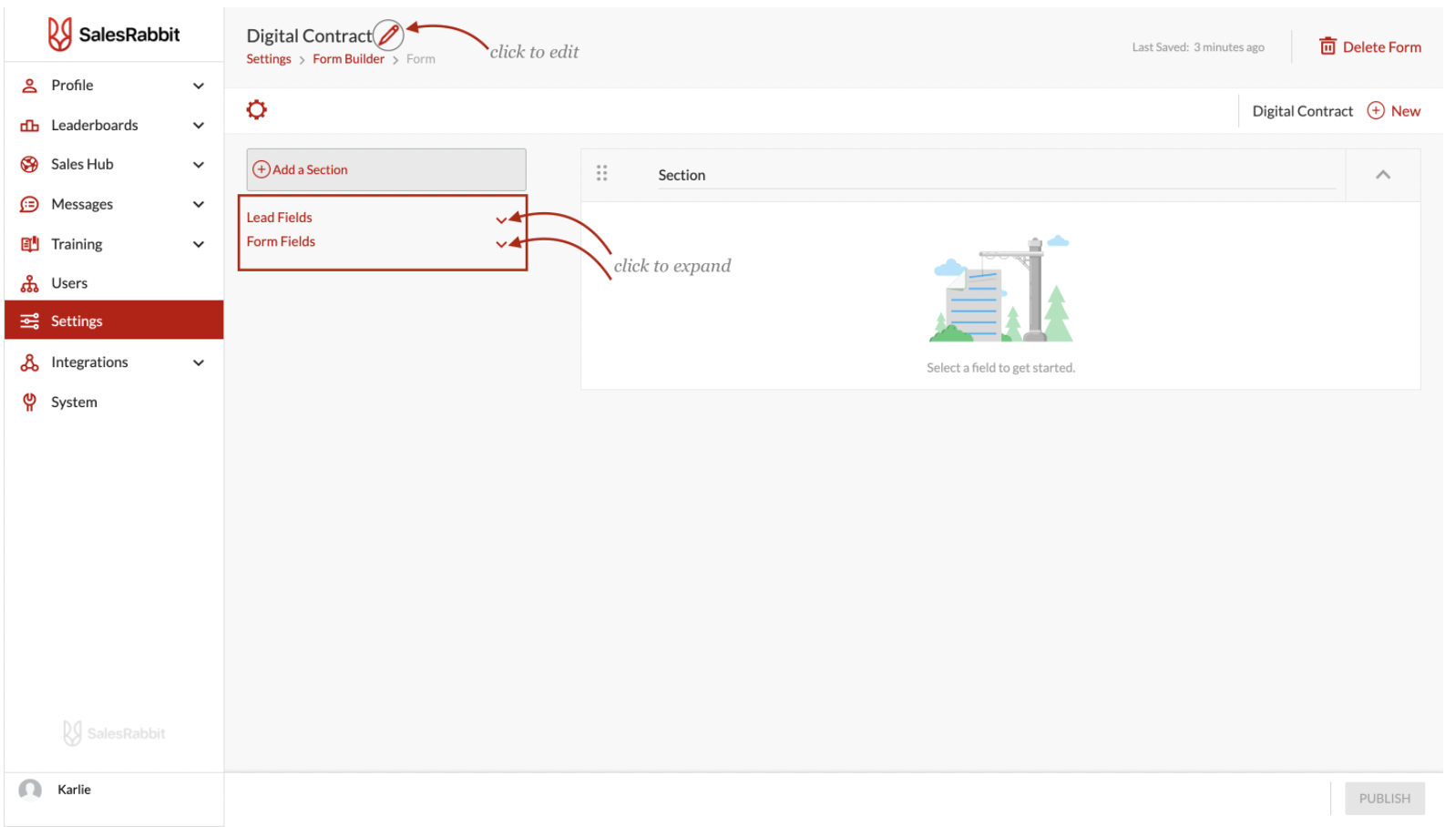Expand the Lead Fields list

500,220
